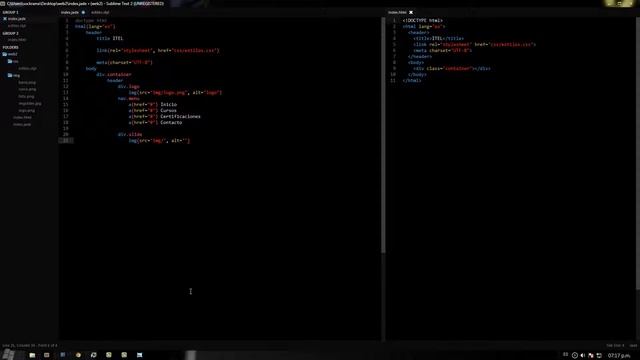Click the unsaved dot on the index.jade tab
The height and width of the screenshot is (360, 640).
[x=83, y=12]
